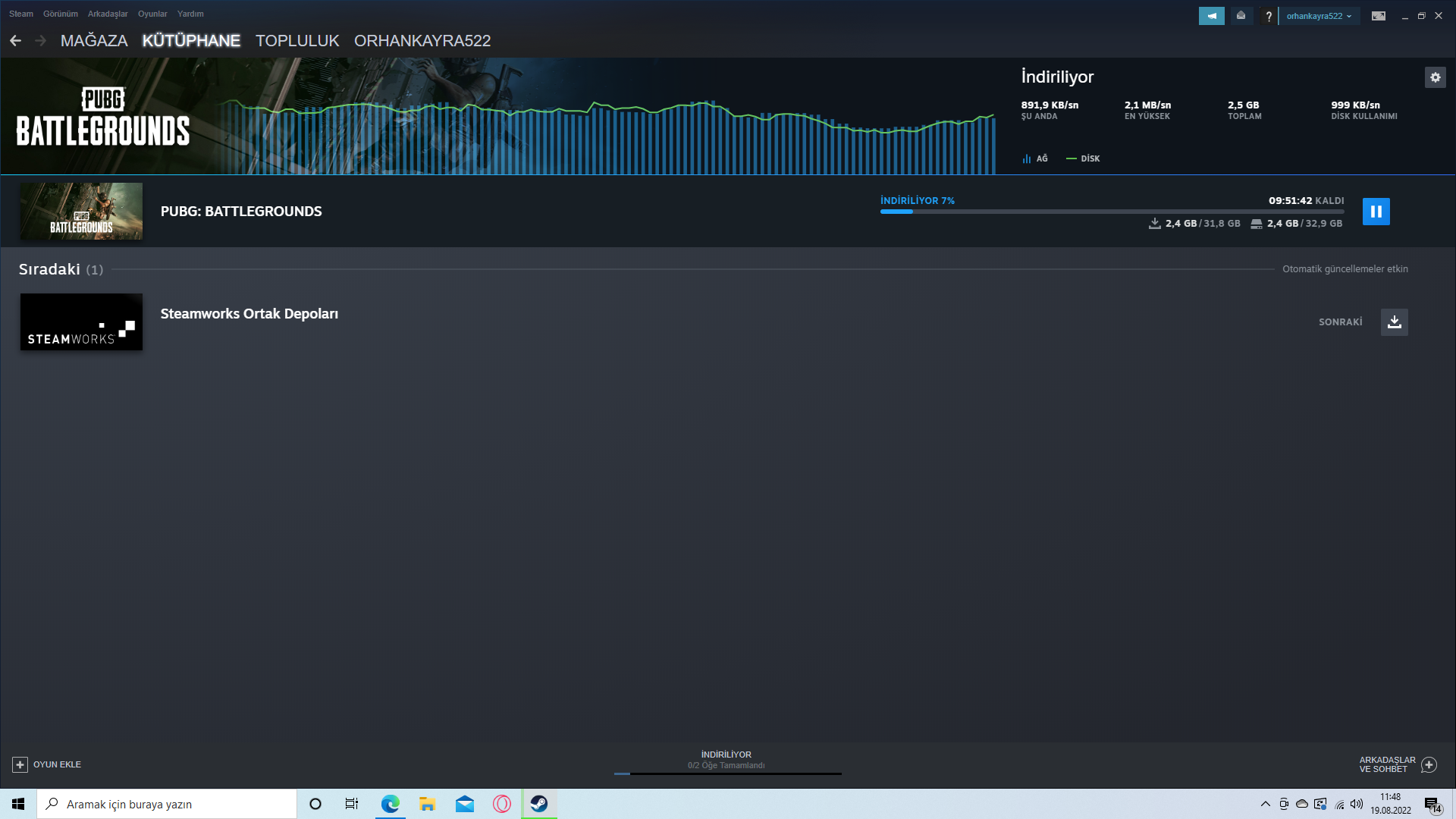Viewport: 1456px width, 819px height.
Task: Show hidden system tray icons
Action: tap(1265, 804)
